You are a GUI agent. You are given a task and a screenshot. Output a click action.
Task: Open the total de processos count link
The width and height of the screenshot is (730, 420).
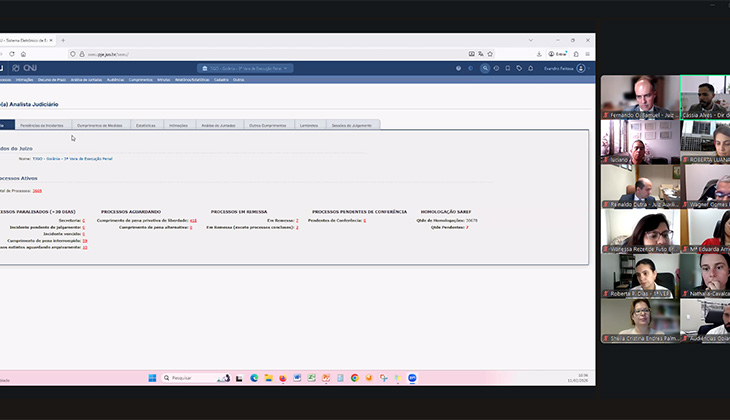pos(37,191)
